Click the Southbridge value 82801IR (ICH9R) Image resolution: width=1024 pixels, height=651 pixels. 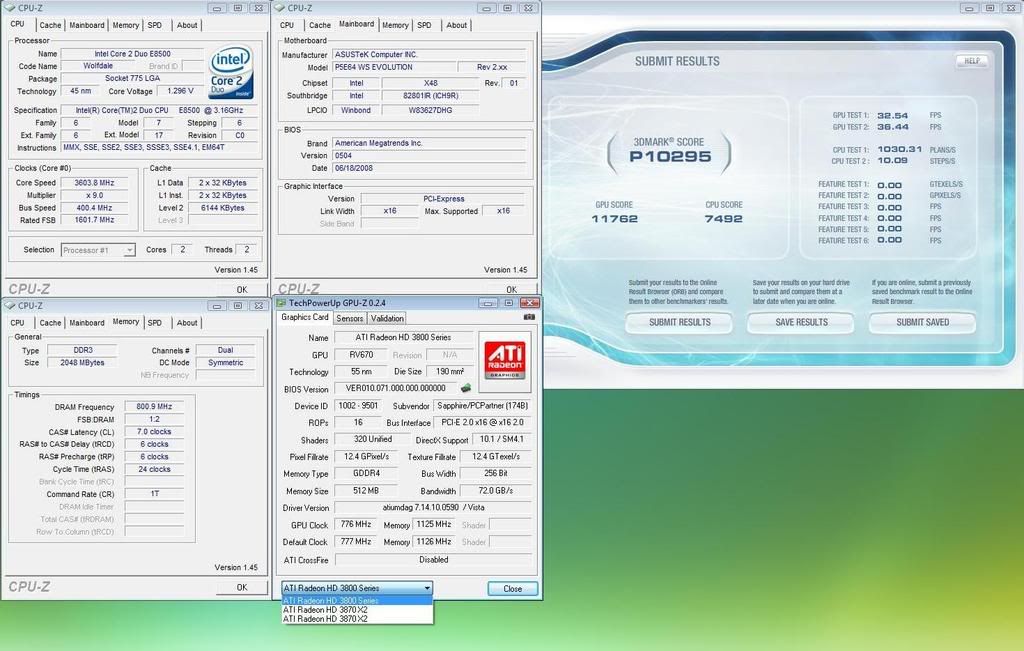click(430, 95)
